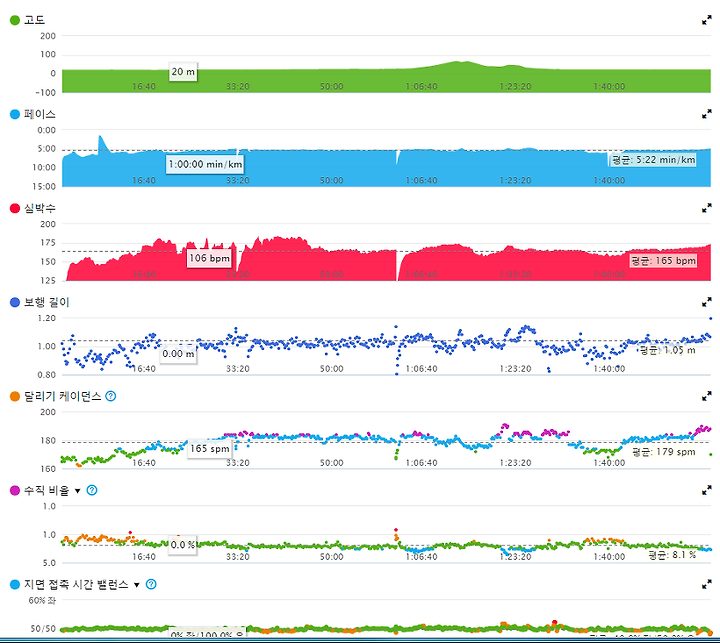The width and height of the screenshot is (720, 643).
Task: Expand the 지면 접촉 시간 밸런스 chart
Action: click(x=707, y=584)
